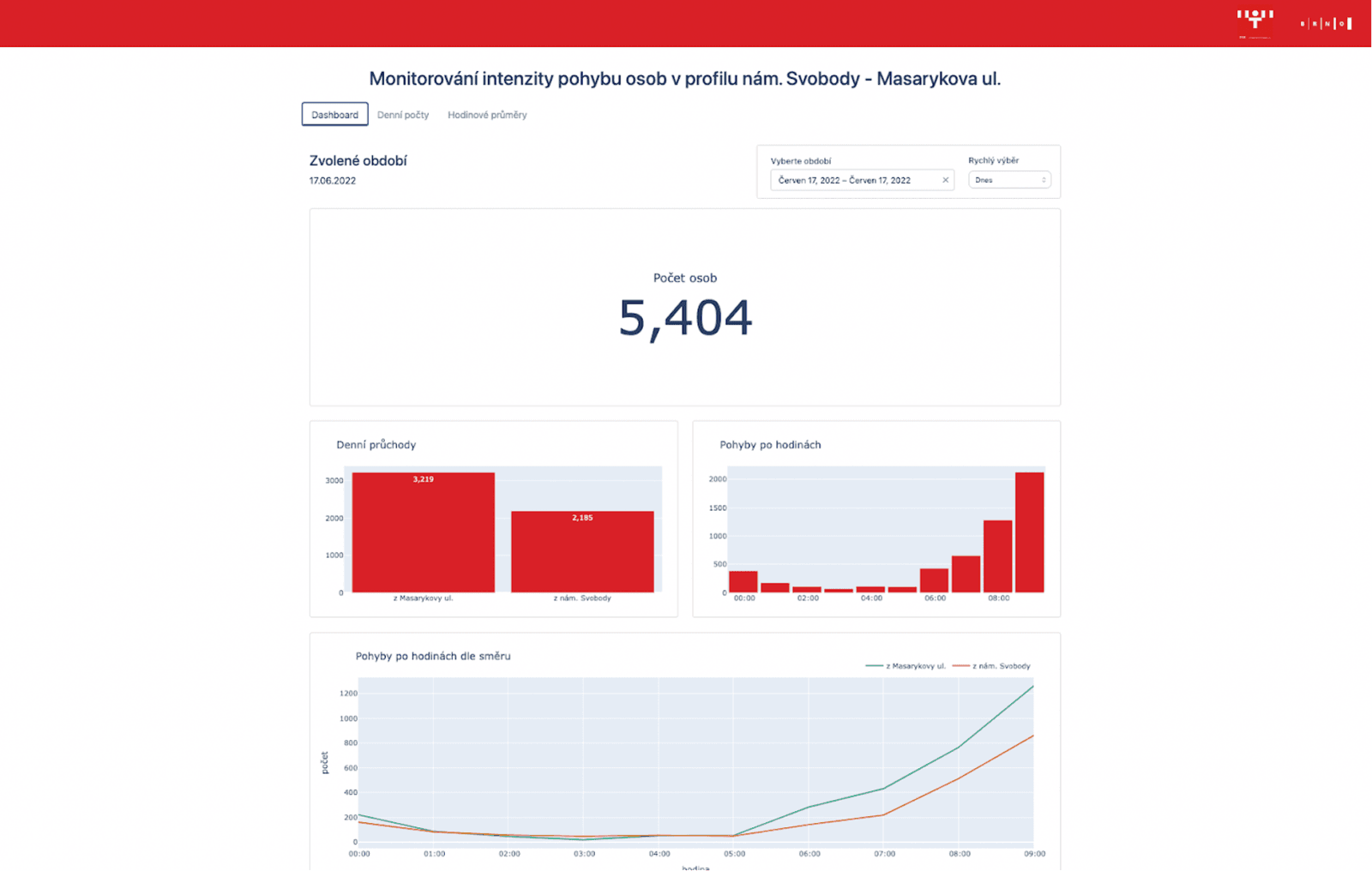Click the Zvolené období heading
1372x871 pixels.
[358, 161]
